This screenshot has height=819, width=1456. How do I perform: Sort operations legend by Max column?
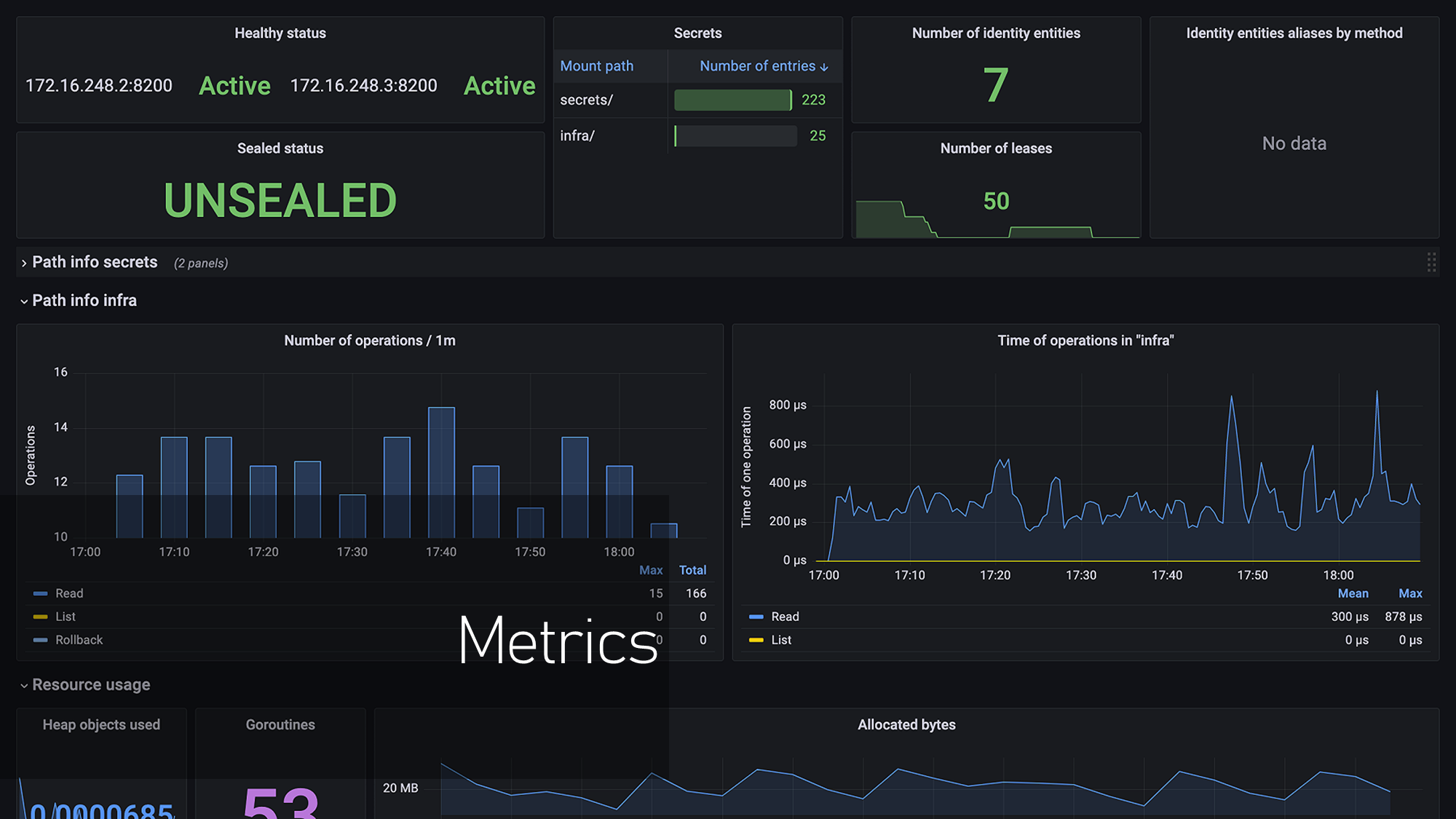click(650, 570)
